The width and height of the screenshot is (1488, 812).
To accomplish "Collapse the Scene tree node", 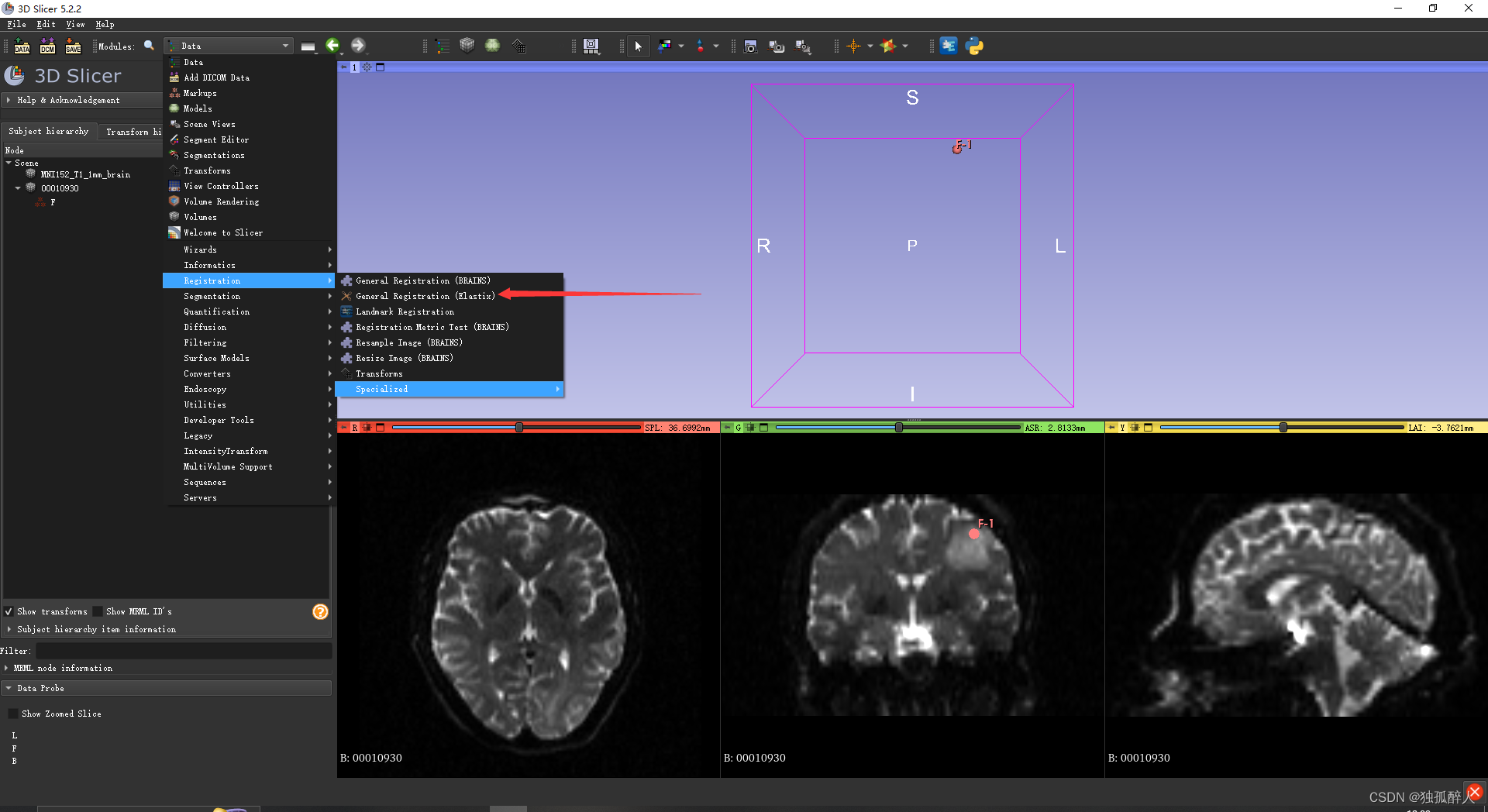I will [9, 163].
